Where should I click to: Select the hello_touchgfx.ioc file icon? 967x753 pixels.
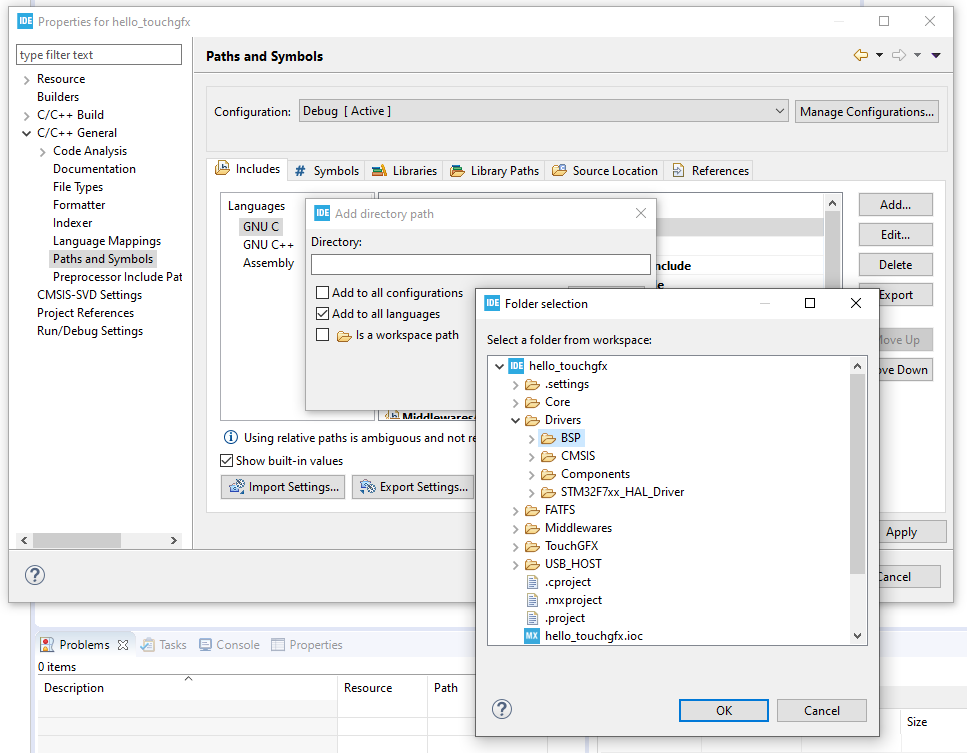[532, 636]
